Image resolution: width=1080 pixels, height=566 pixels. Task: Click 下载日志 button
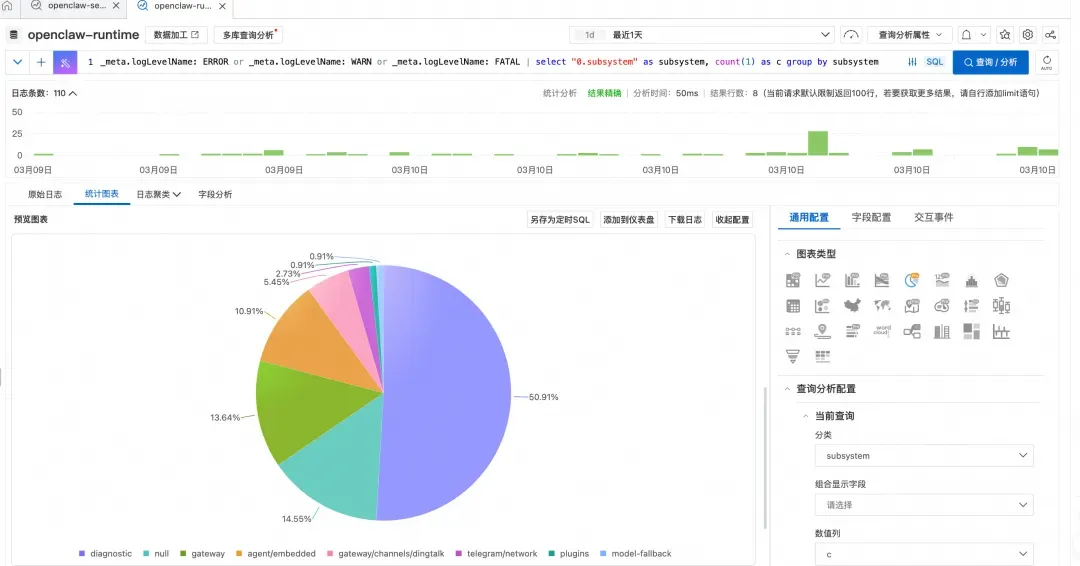(685, 220)
